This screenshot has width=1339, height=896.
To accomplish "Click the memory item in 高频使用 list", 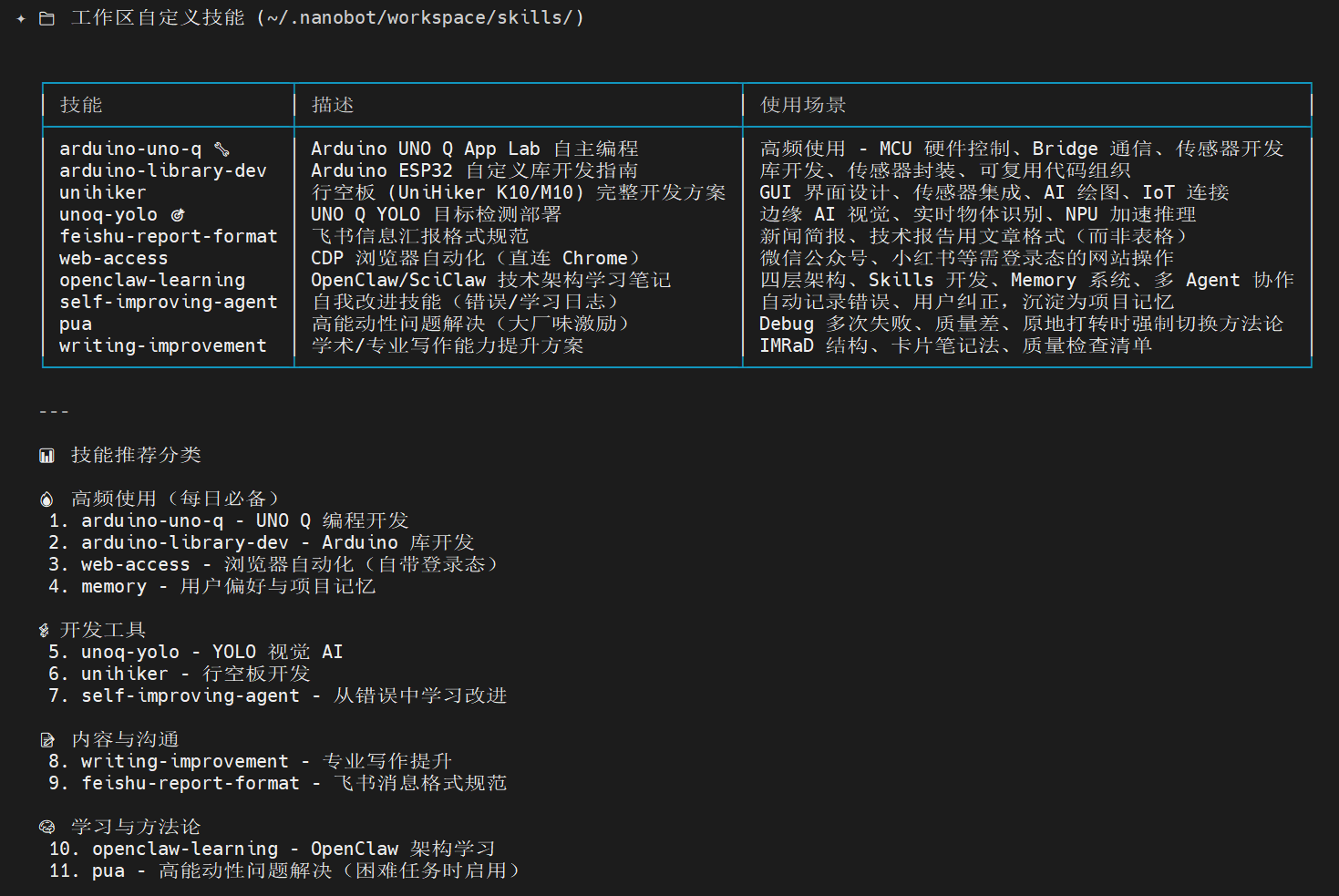I will pyautogui.click(x=113, y=586).
